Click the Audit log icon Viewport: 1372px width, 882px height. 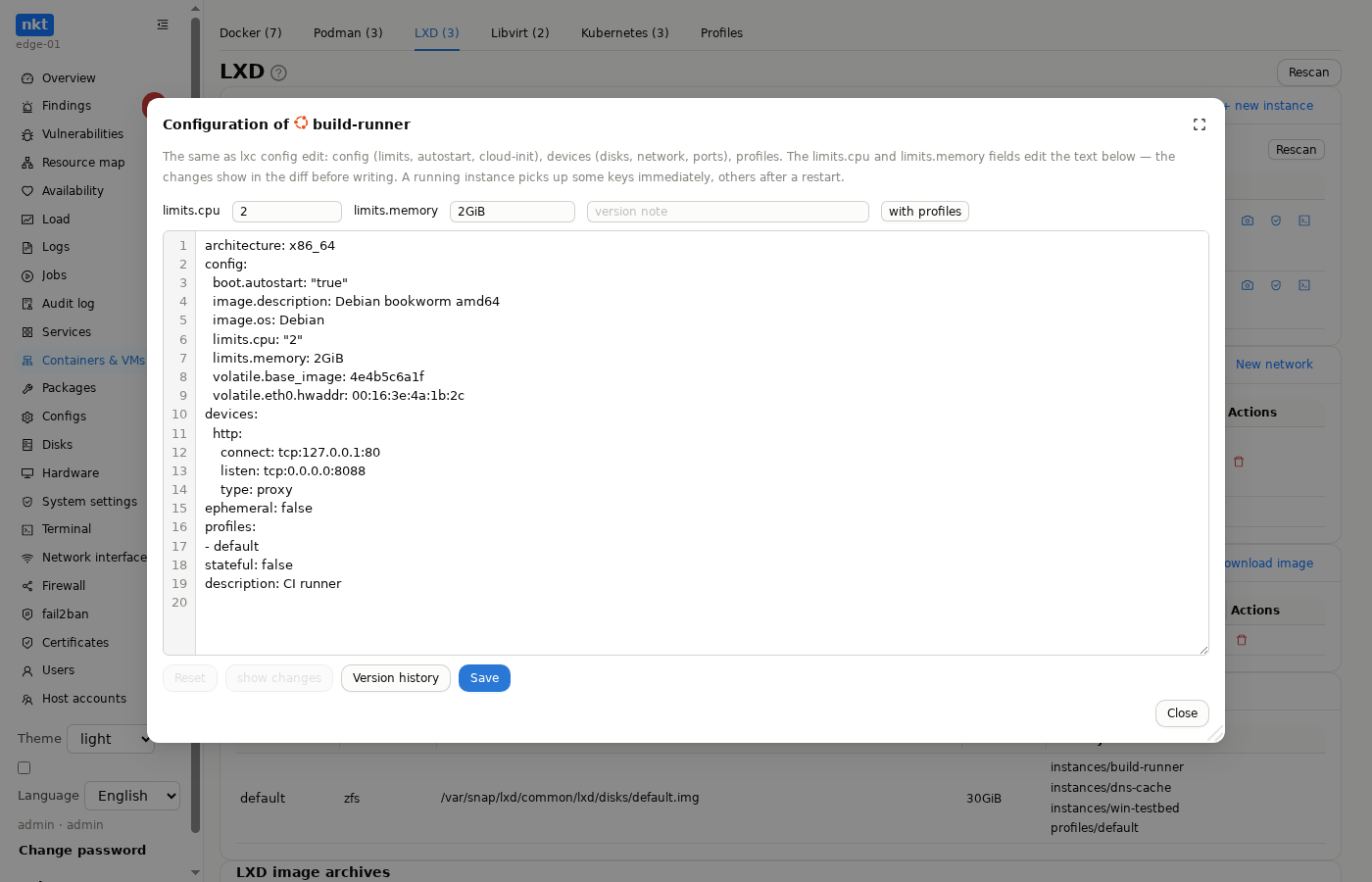pyautogui.click(x=27, y=304)
